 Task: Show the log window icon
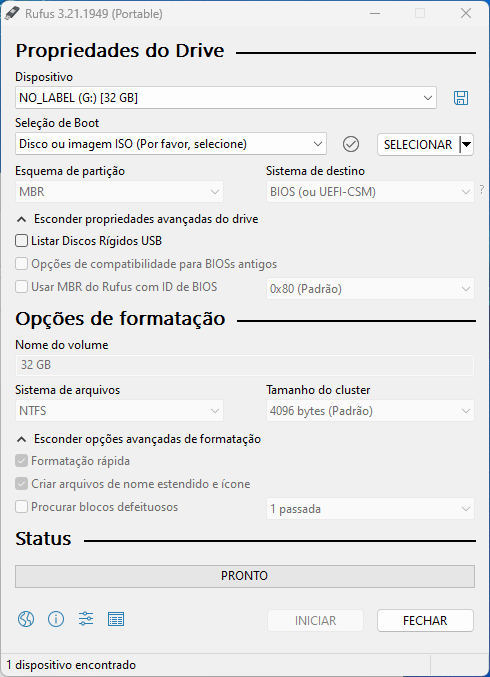116,619
